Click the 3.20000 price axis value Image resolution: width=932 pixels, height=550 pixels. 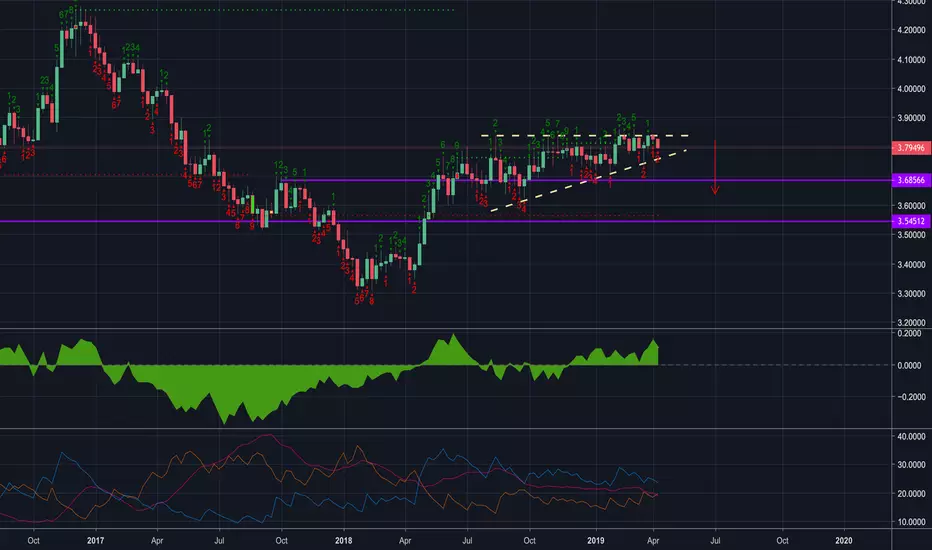(x=911, y=323)
